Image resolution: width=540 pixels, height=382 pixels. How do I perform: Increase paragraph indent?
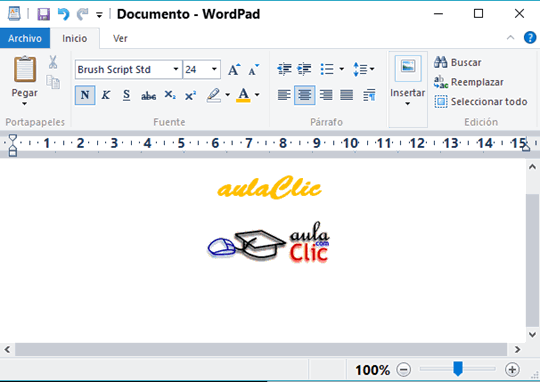(x=304, y=69)
